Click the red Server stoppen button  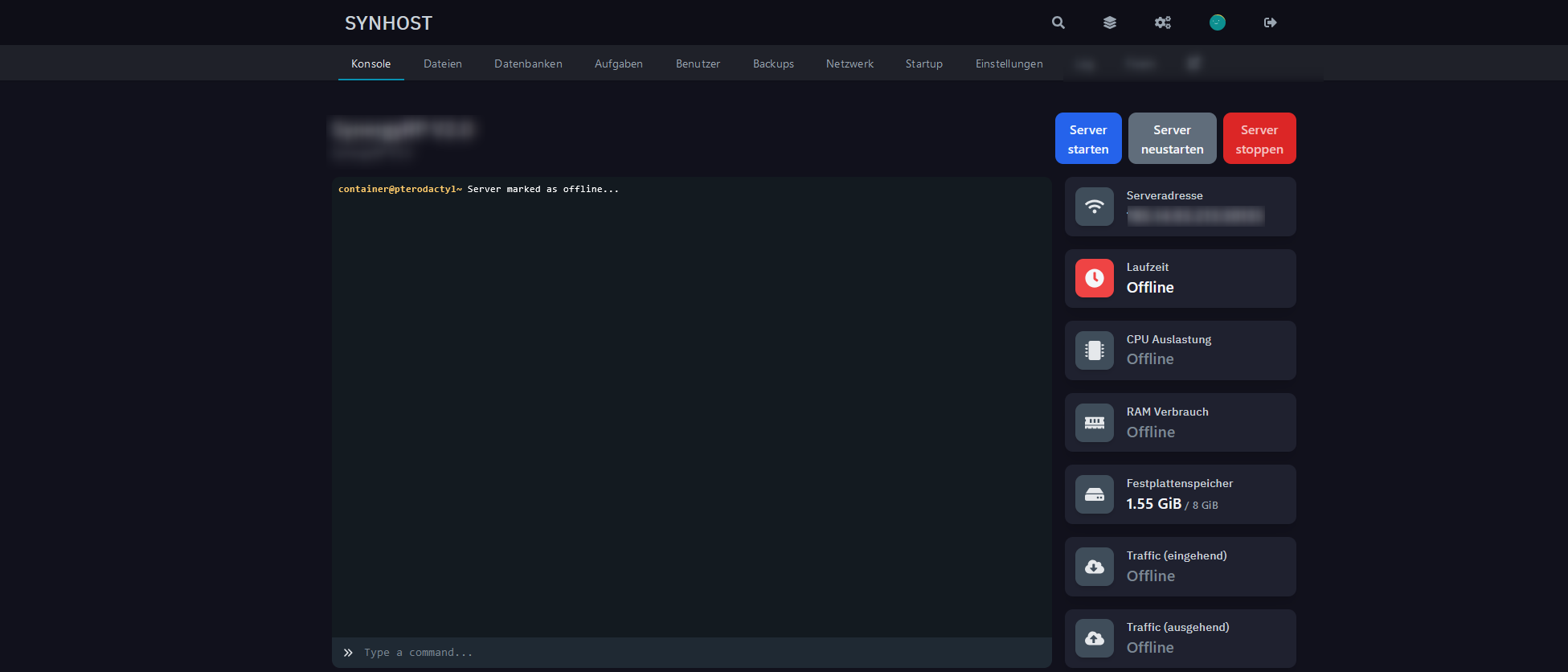tap(1259, 138)
